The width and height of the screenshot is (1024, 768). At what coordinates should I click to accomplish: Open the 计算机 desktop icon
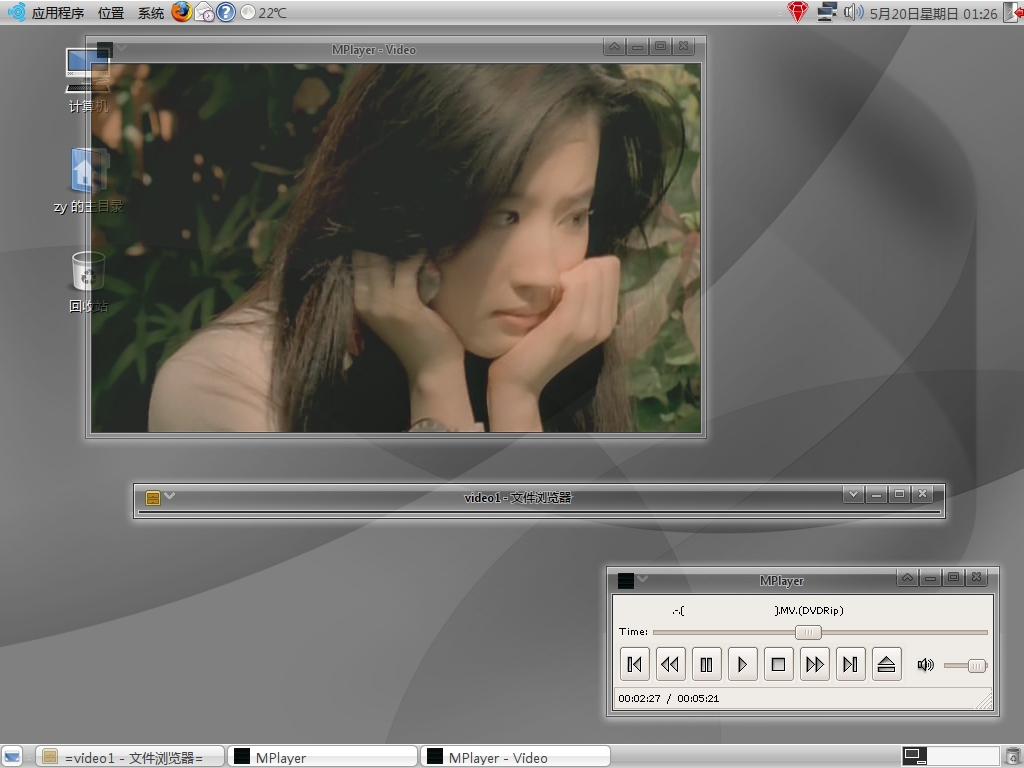pos(88,78)
